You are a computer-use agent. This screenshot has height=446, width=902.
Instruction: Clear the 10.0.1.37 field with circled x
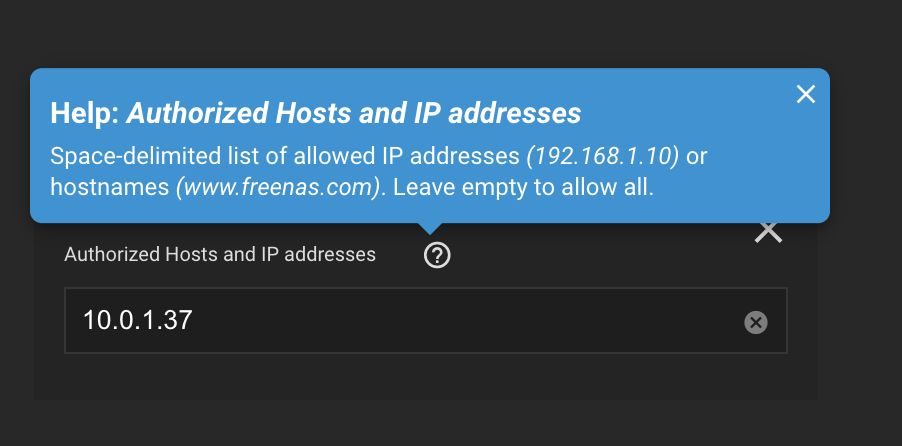[756, 322]
